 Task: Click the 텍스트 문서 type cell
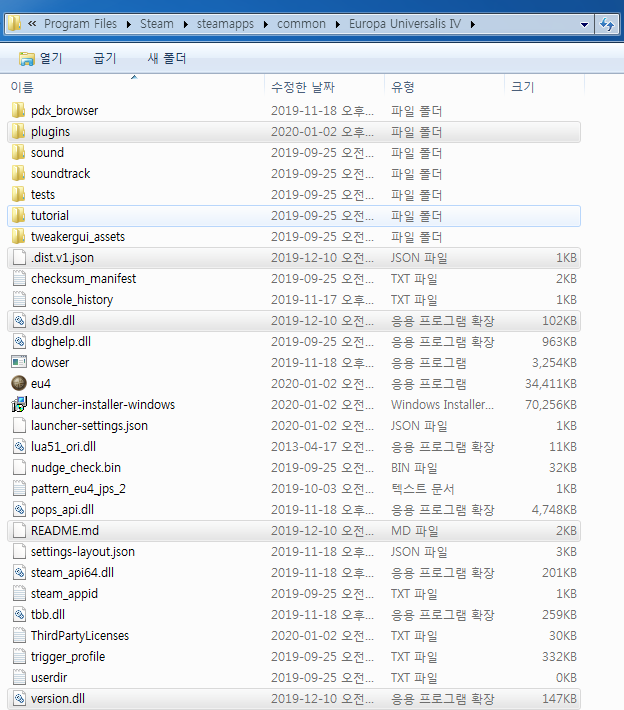(x=422, y=489)
